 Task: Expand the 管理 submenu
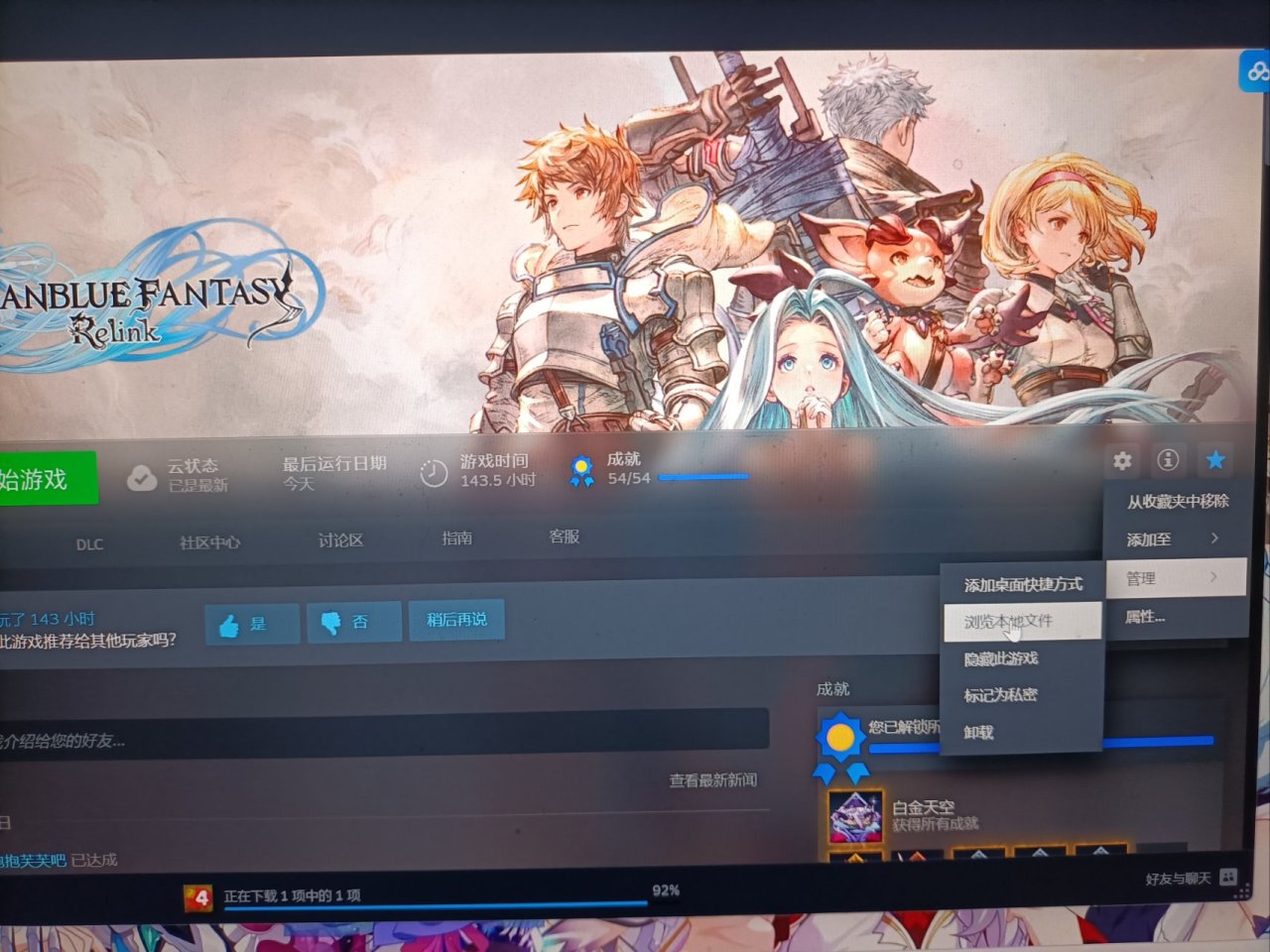click(1176, 577)
